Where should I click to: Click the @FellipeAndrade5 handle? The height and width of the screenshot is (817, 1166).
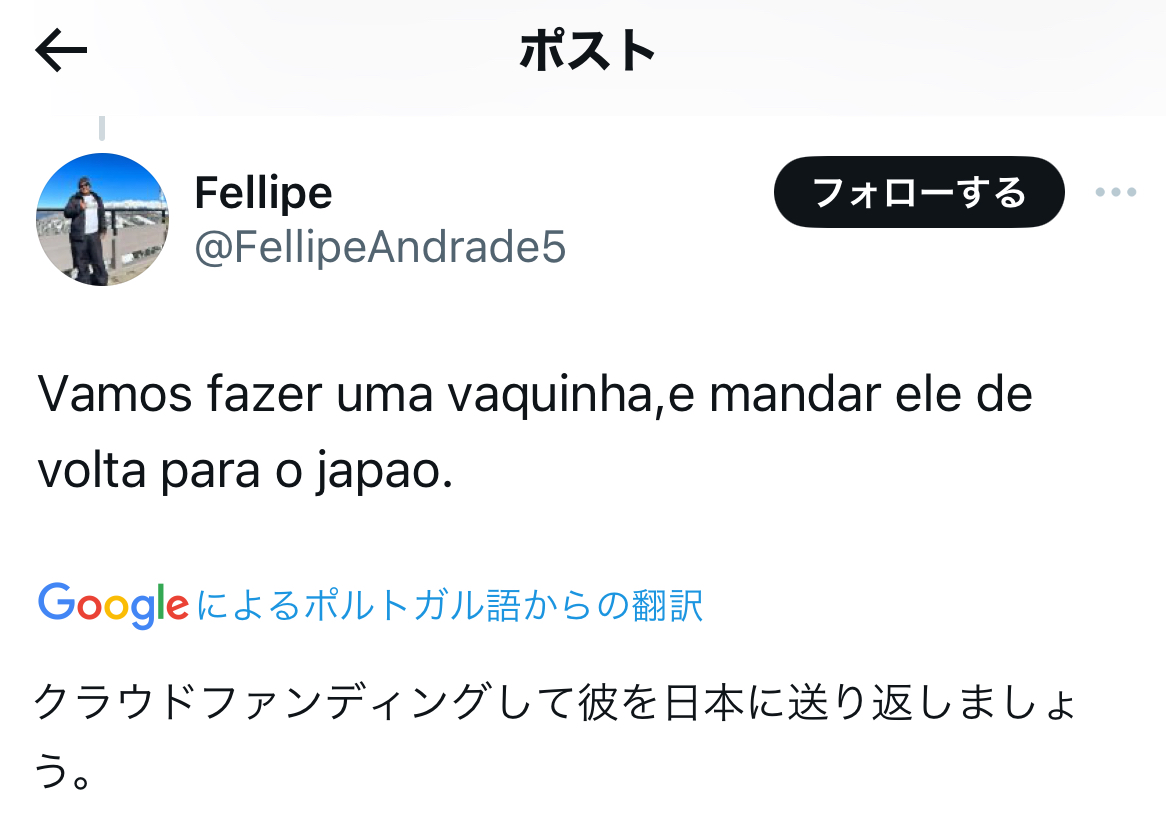tap(380, 247)
